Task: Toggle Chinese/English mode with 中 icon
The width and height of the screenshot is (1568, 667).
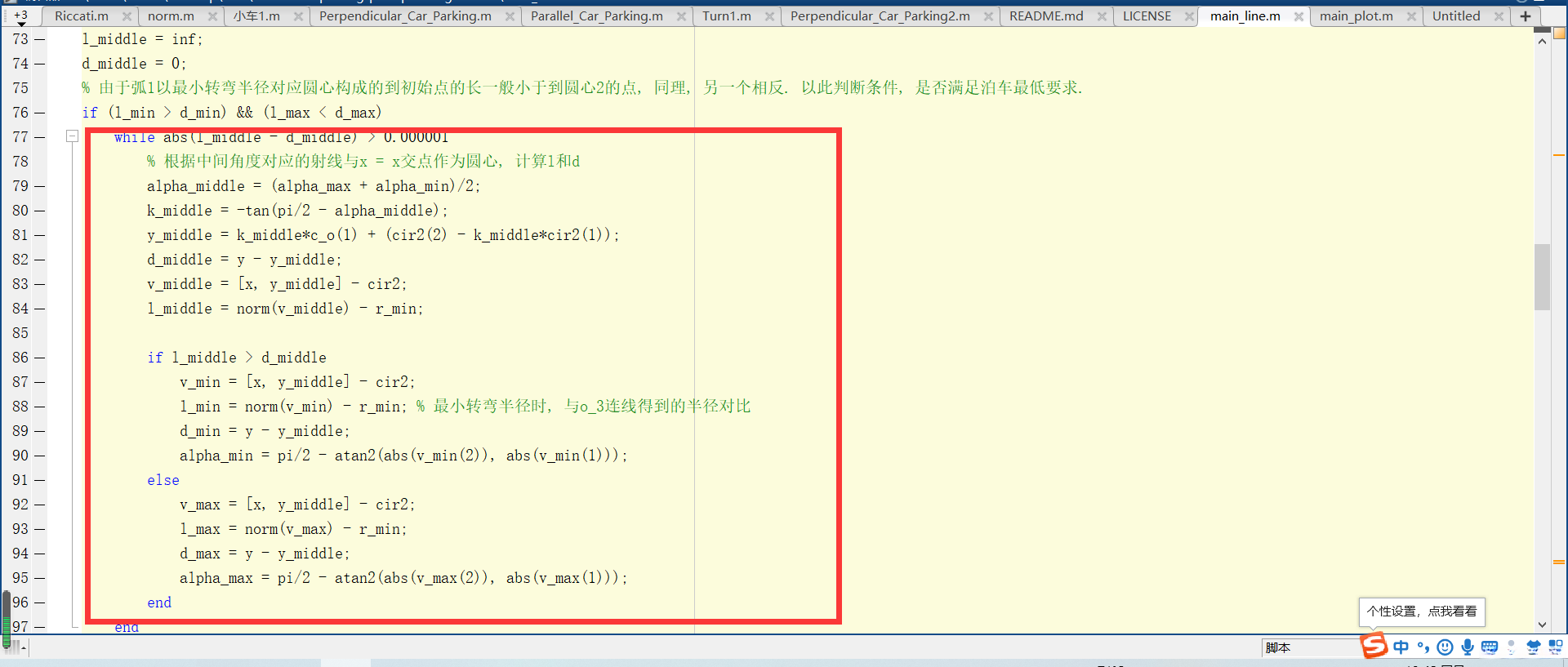Action: click(x=1401, y=647)
